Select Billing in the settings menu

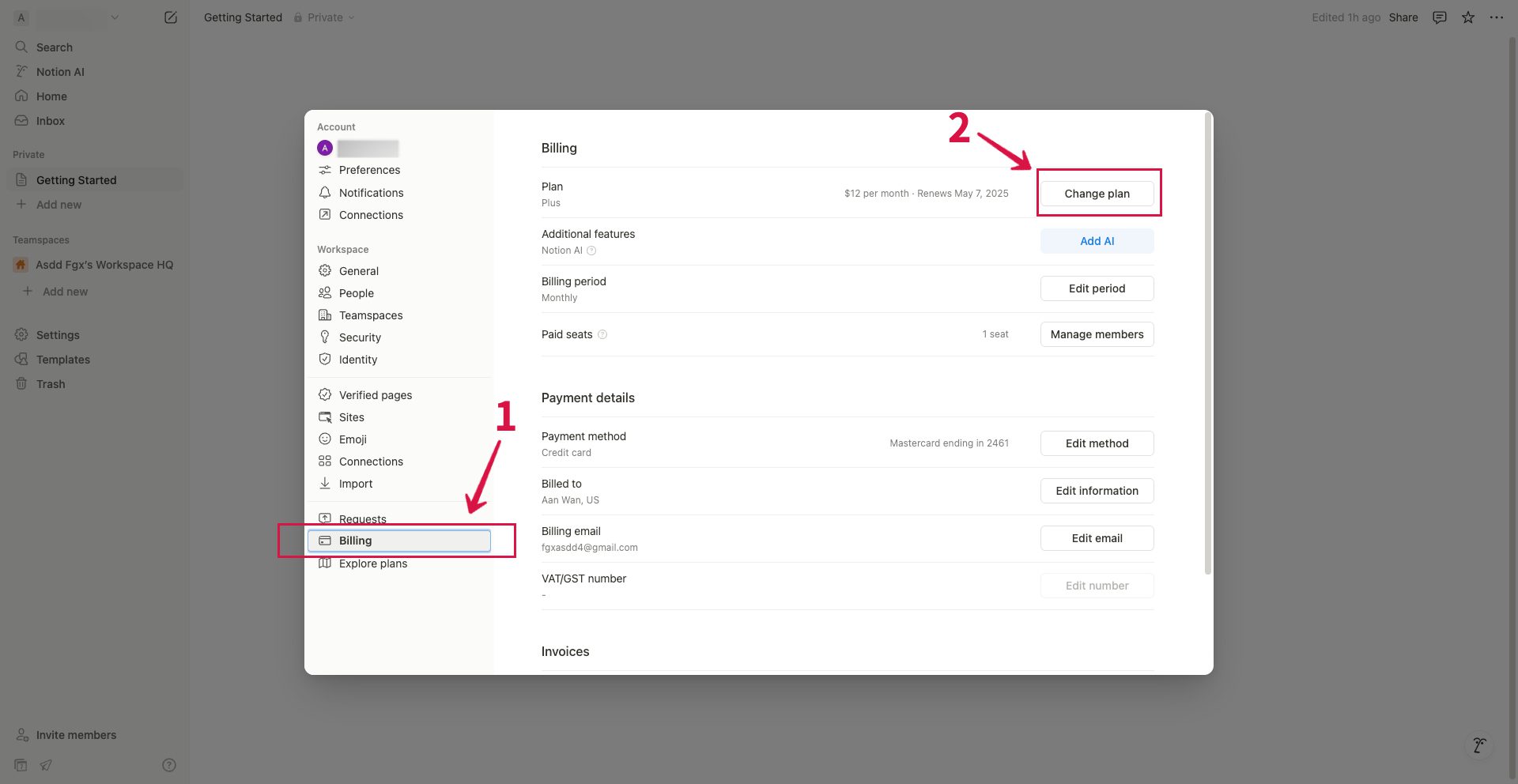click(399, 541)
